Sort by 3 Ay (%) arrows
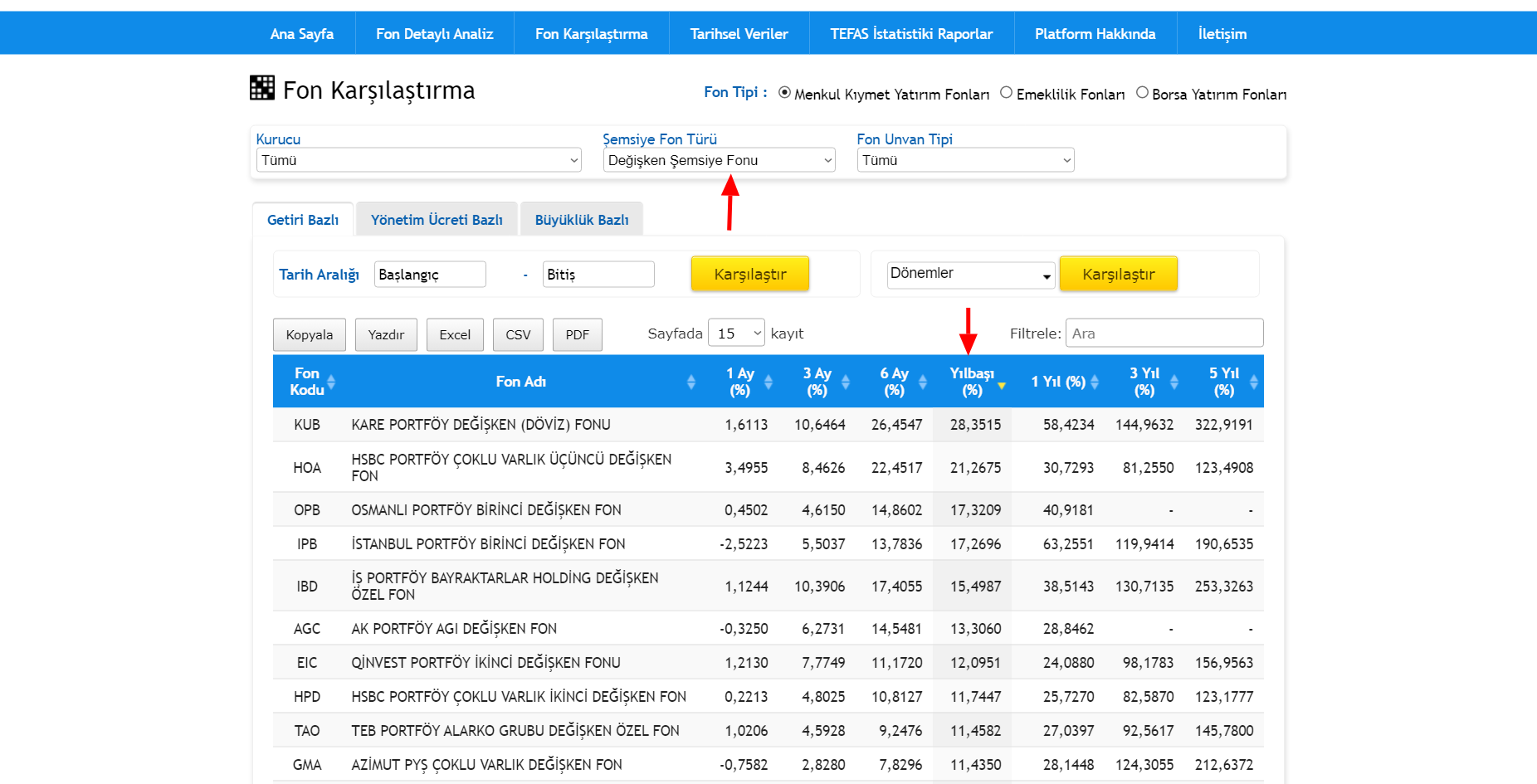The height and width of the screenshot is (784, 1537). [x=845, y=382]
